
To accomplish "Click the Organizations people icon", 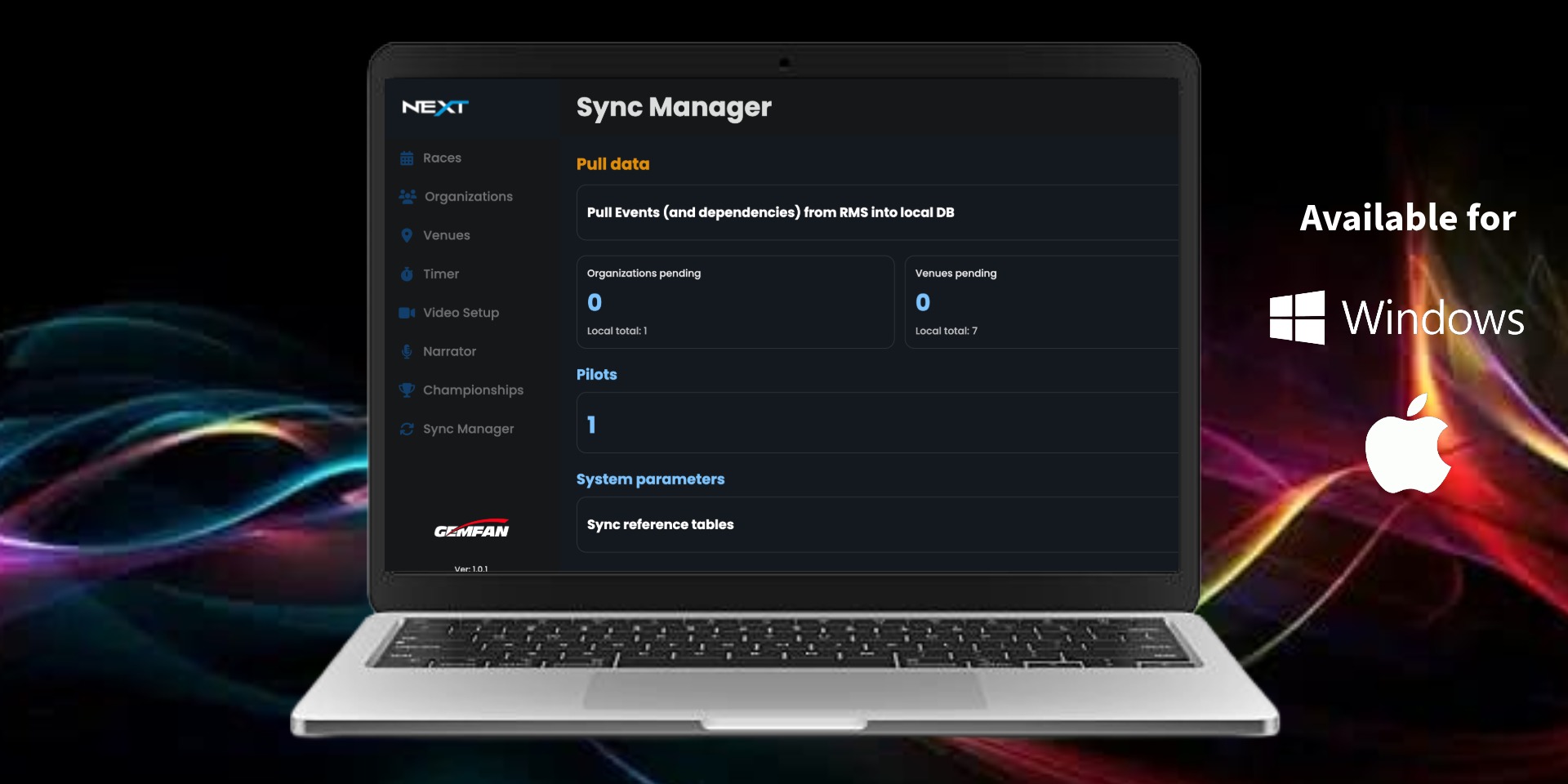I will point(408,196).
